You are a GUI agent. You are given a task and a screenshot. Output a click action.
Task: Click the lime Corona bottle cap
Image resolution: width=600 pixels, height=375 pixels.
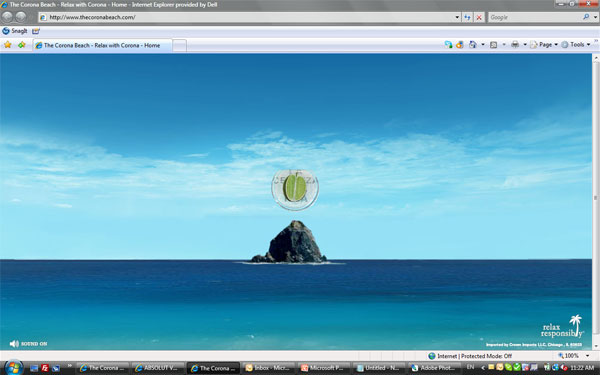click(x=295, y=189)
